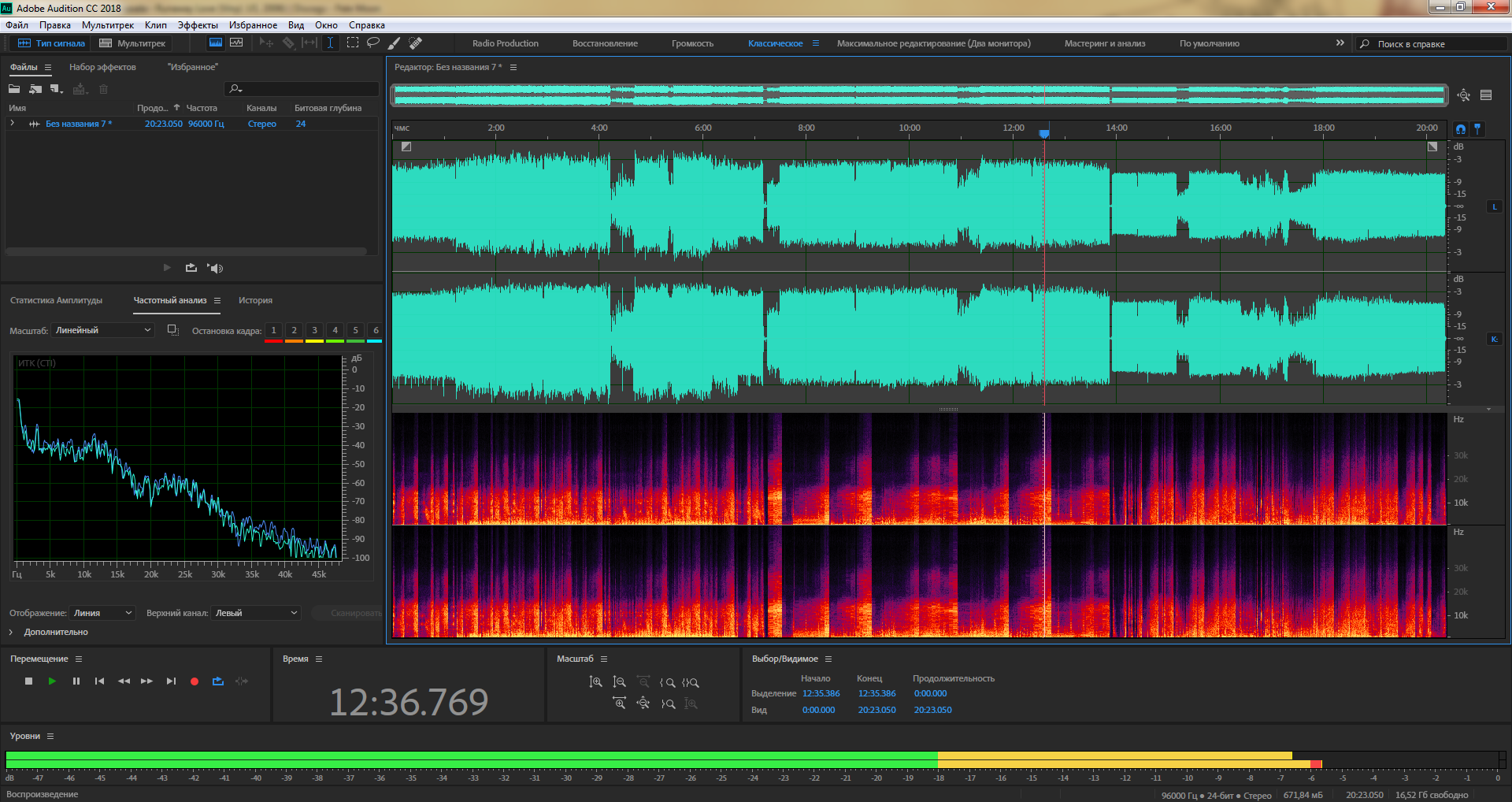Select the Spot Healing Brush tool
The image size is (1512, 802).
pos(416,43)
